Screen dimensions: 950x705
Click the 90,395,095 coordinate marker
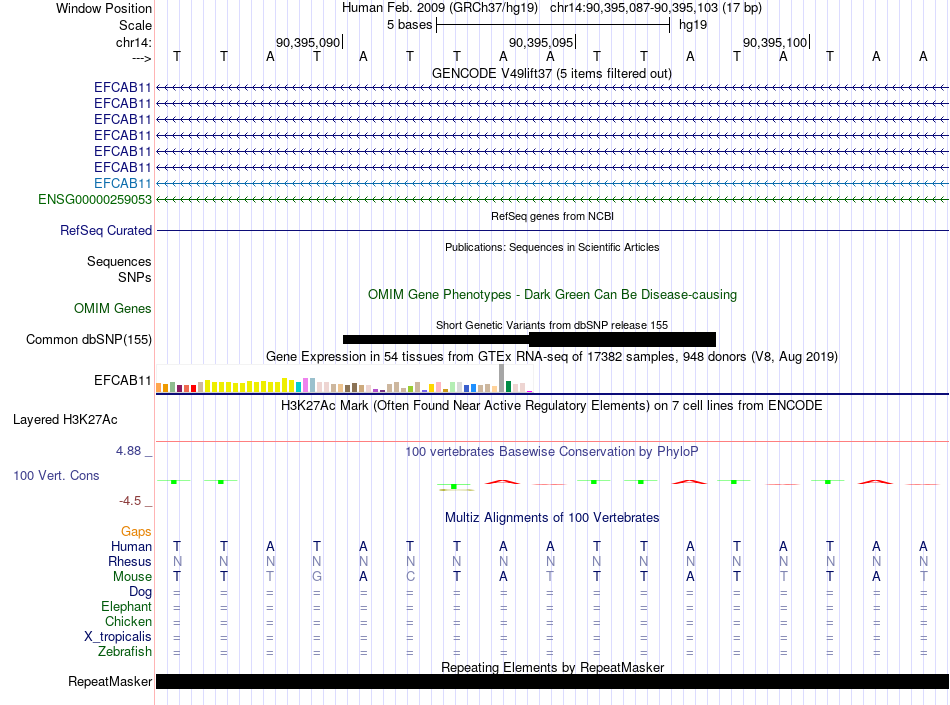tap(541, 42)
